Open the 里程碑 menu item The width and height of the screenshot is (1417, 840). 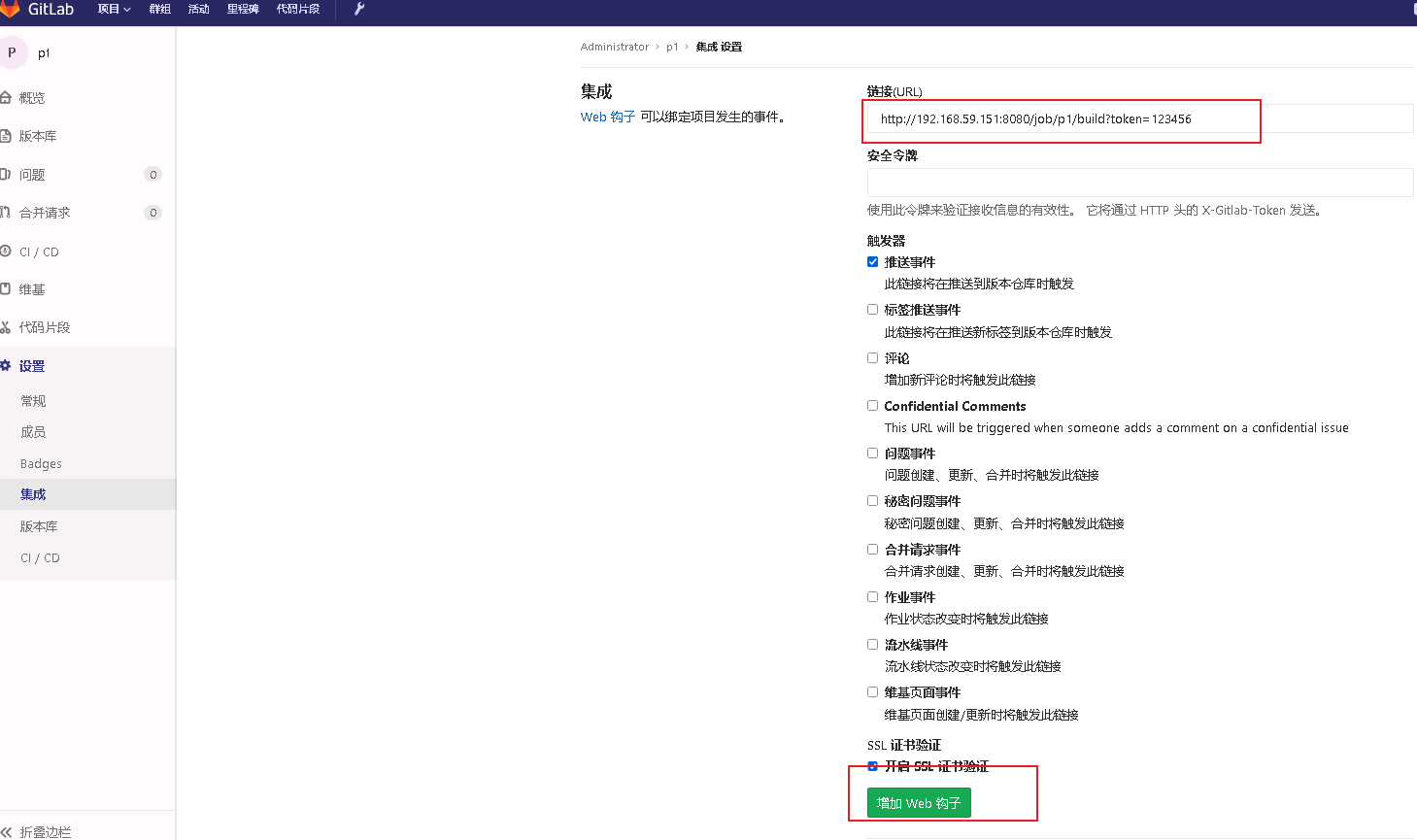coord(242,10)
